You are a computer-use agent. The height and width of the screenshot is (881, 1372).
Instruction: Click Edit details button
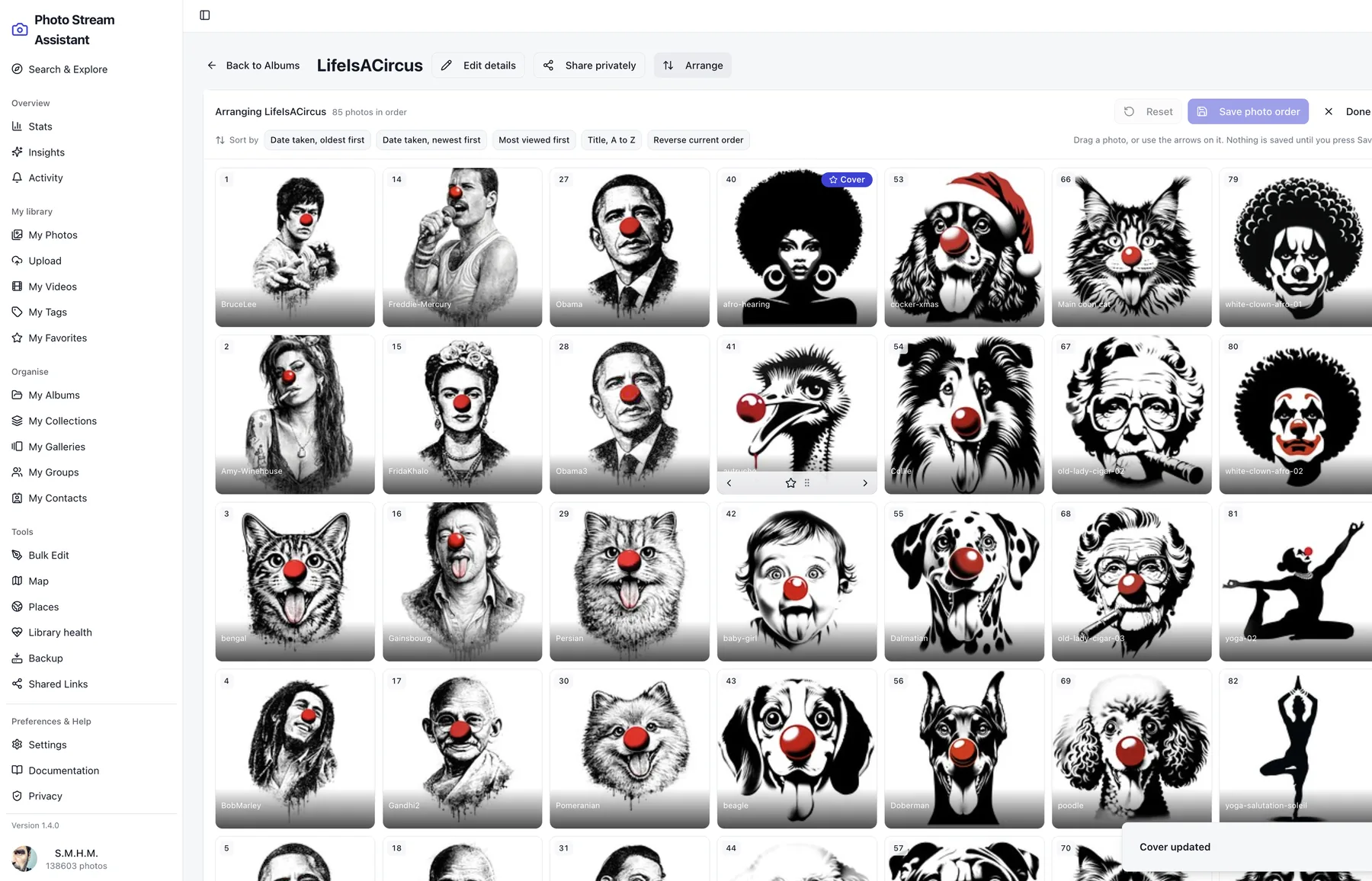tap(478, 66)
